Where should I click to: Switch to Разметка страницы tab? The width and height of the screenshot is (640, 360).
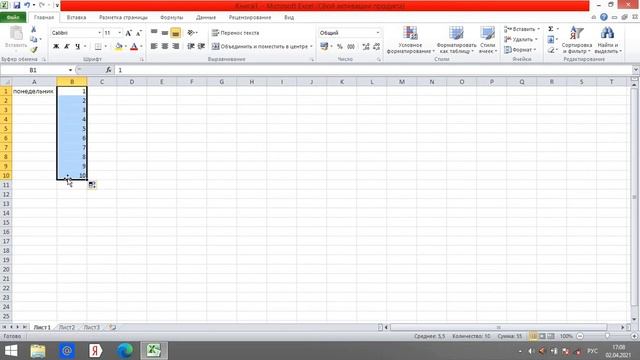[x=123, y=18]
